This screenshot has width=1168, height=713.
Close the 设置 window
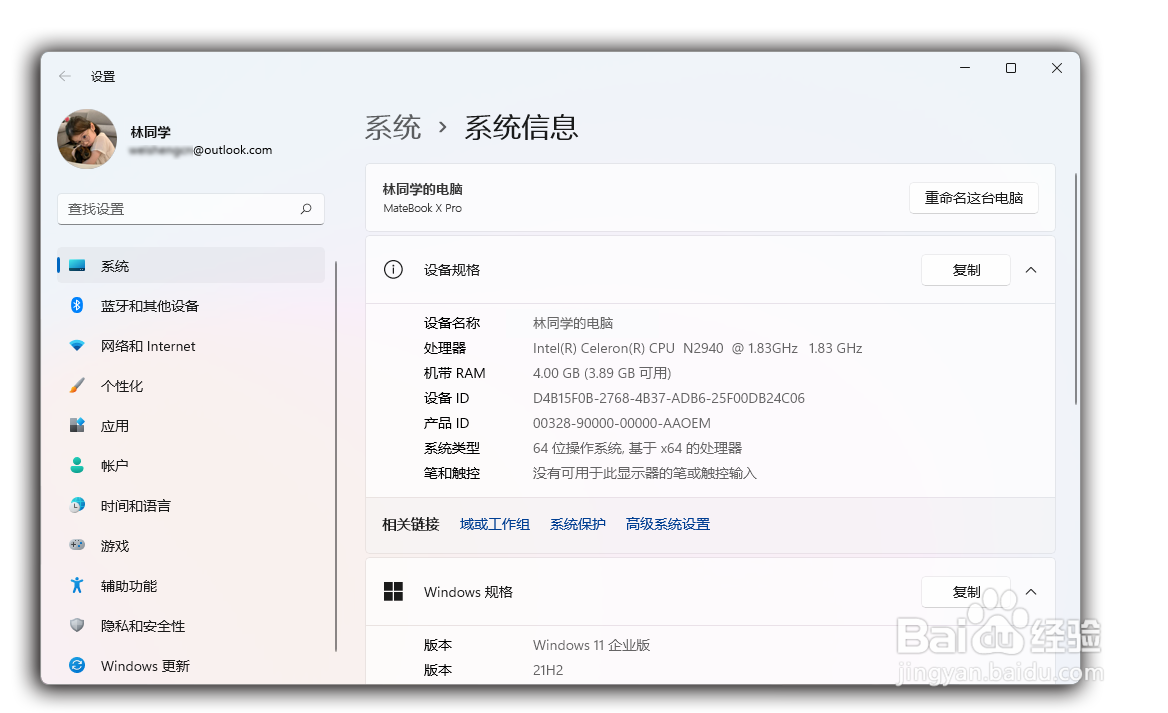point(1056,68)
